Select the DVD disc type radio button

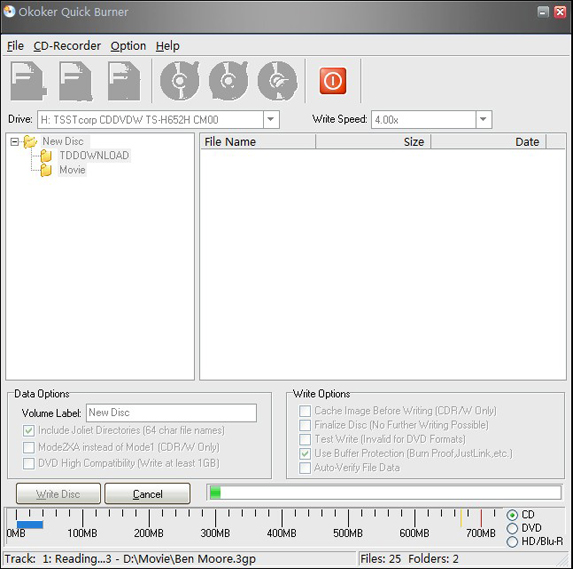[512, 528]
